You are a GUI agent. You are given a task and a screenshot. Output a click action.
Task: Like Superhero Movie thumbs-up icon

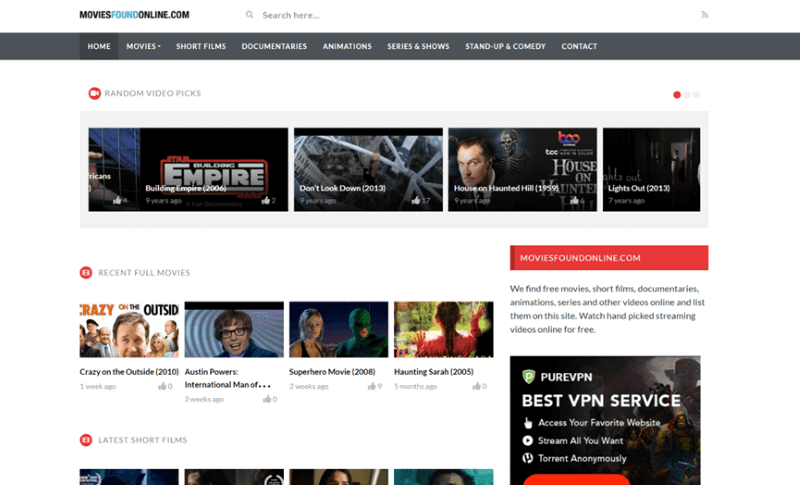(x=371, y=386)
